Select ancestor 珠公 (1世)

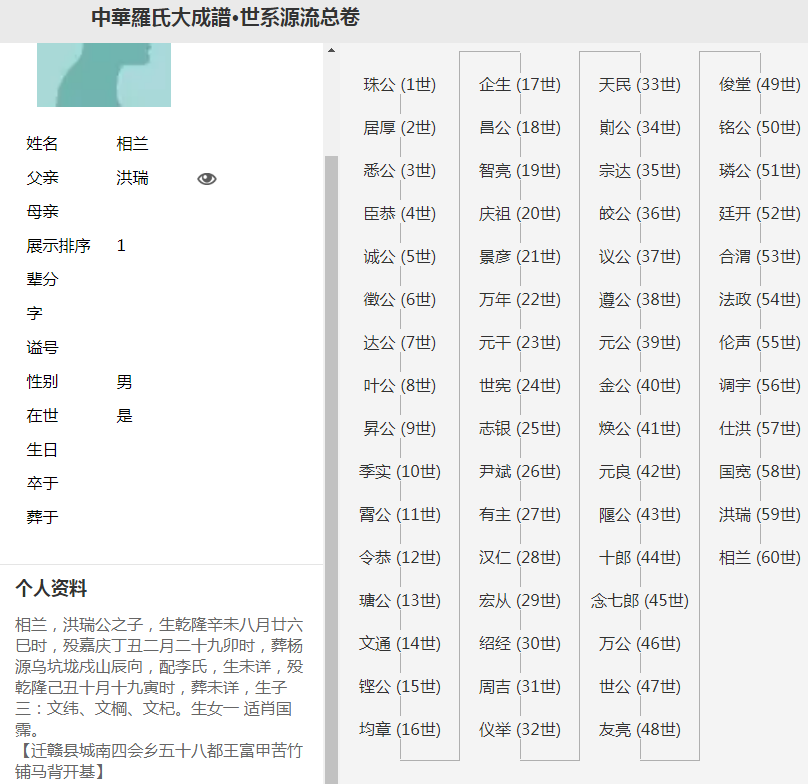[399, 85]
